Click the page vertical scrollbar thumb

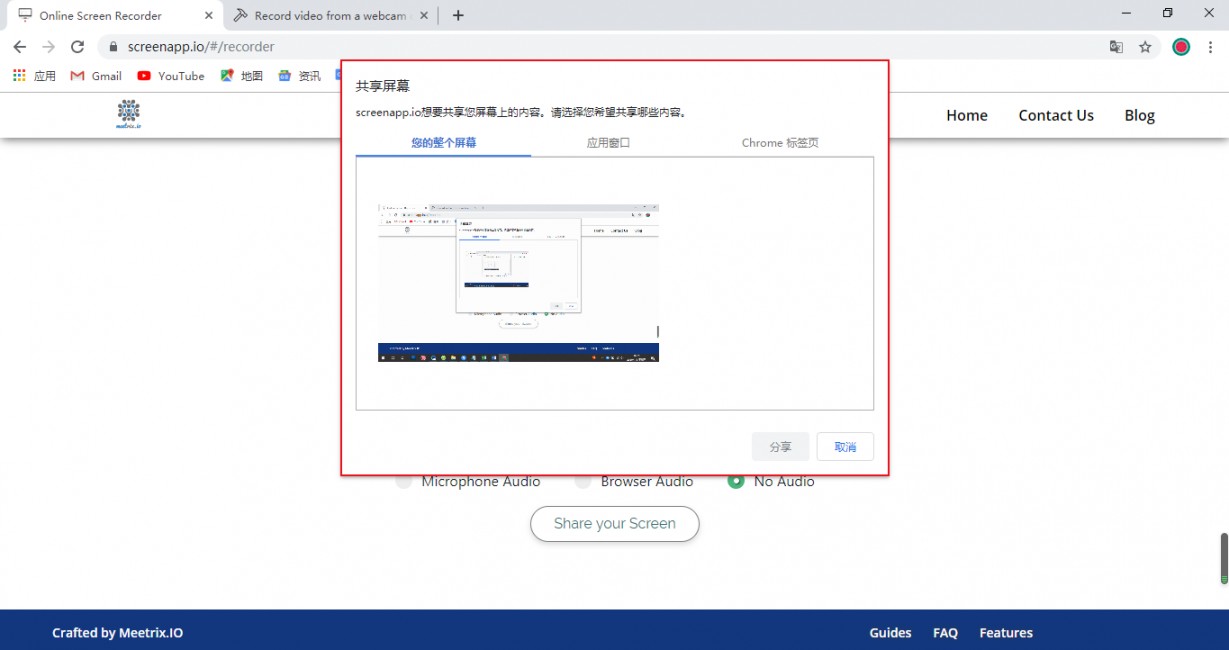1222,557
